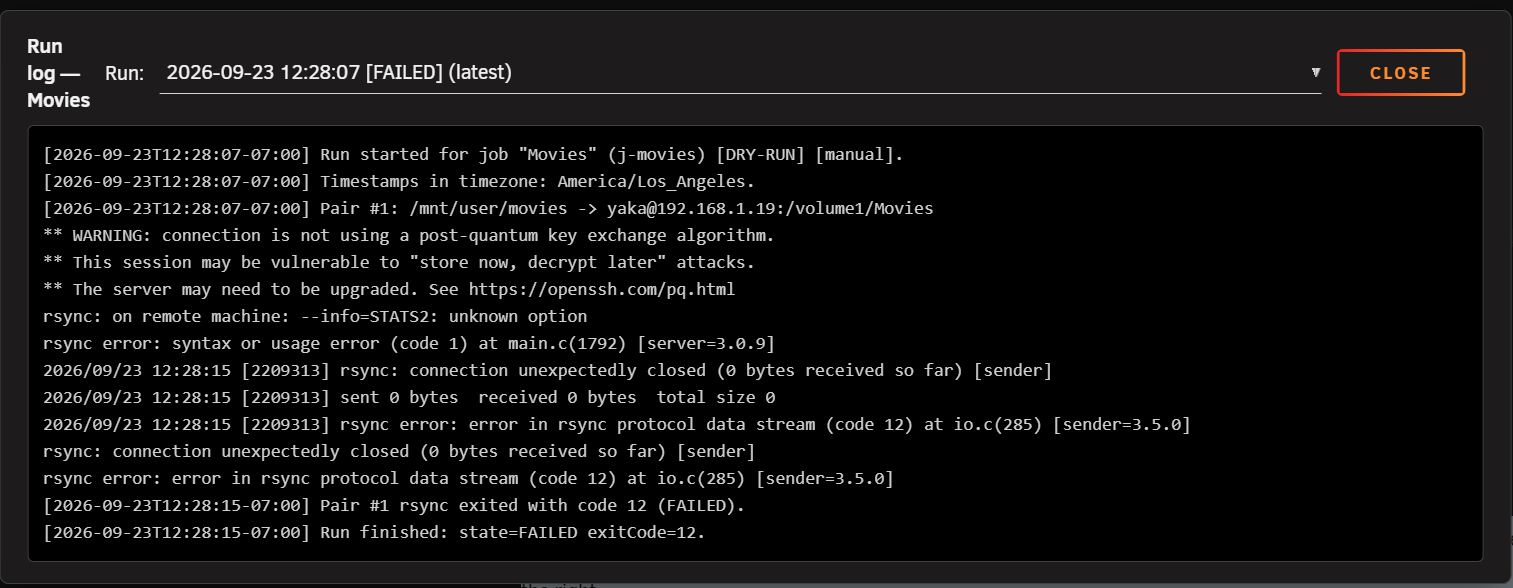Image resolution: width=1513 pixels, height=588 pixels.
Task: Click the "--info=STATS2: unknown option" line
Action: (315, 316)
